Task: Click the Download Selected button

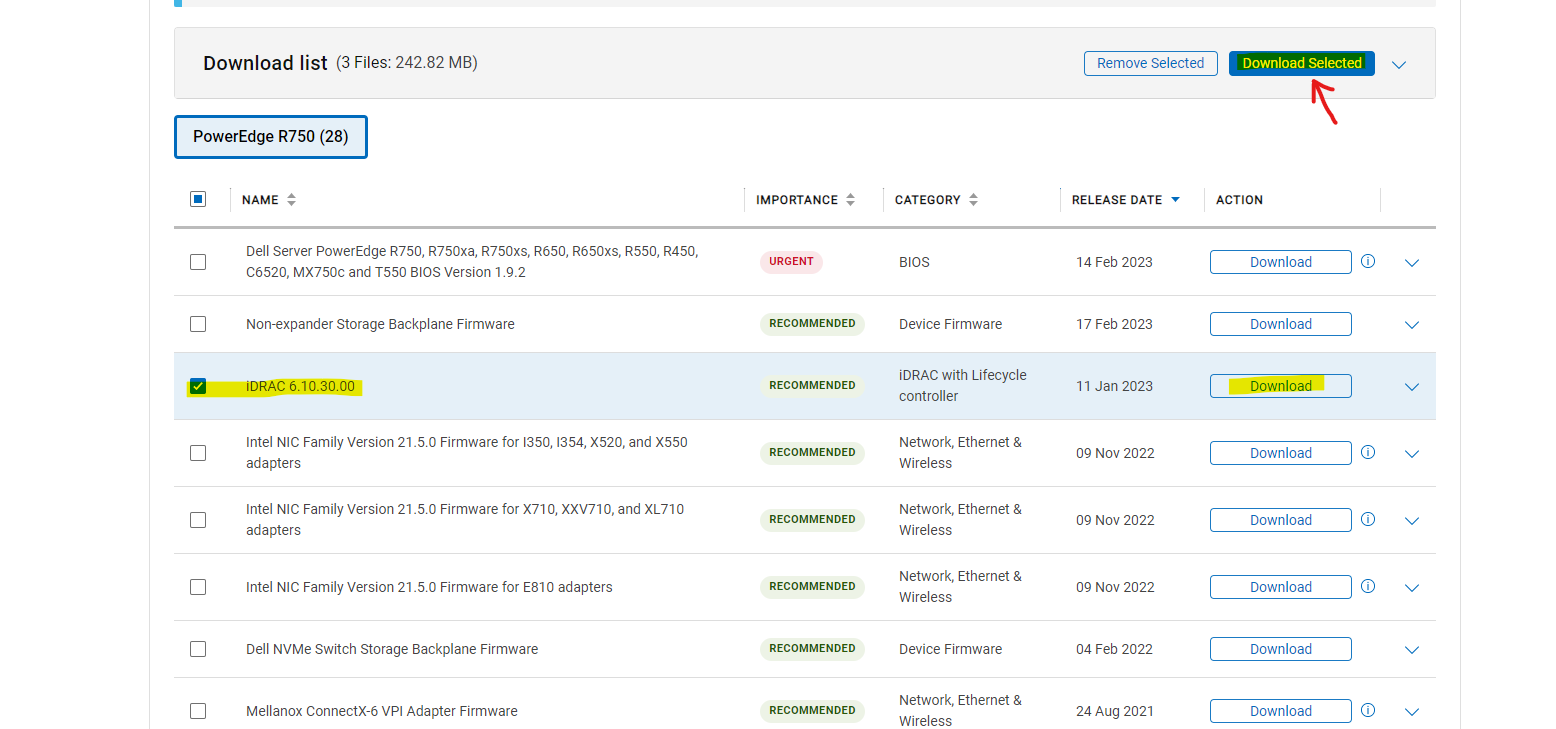Action: click(1302, 63)
